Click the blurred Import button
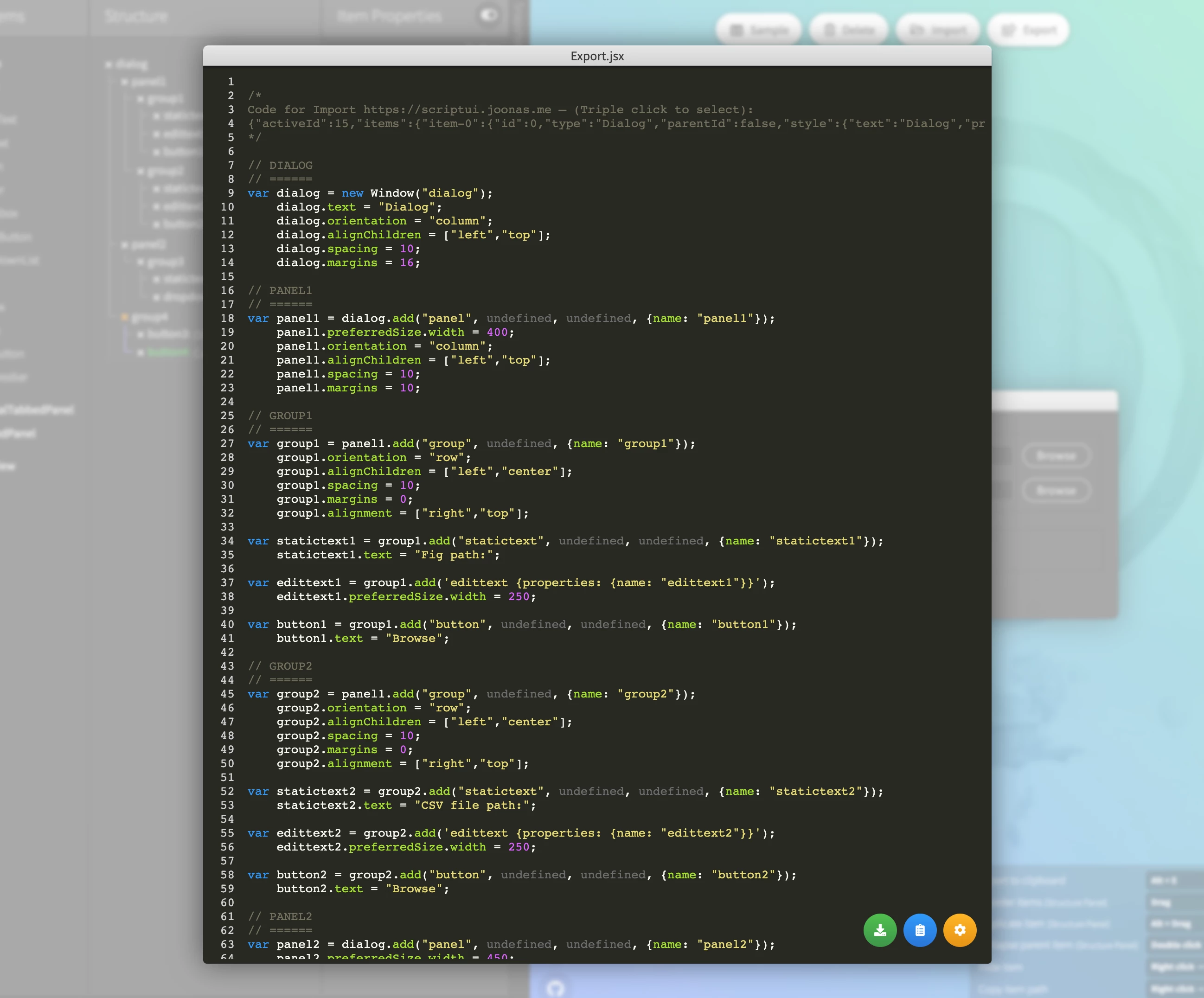 [938, 30]
